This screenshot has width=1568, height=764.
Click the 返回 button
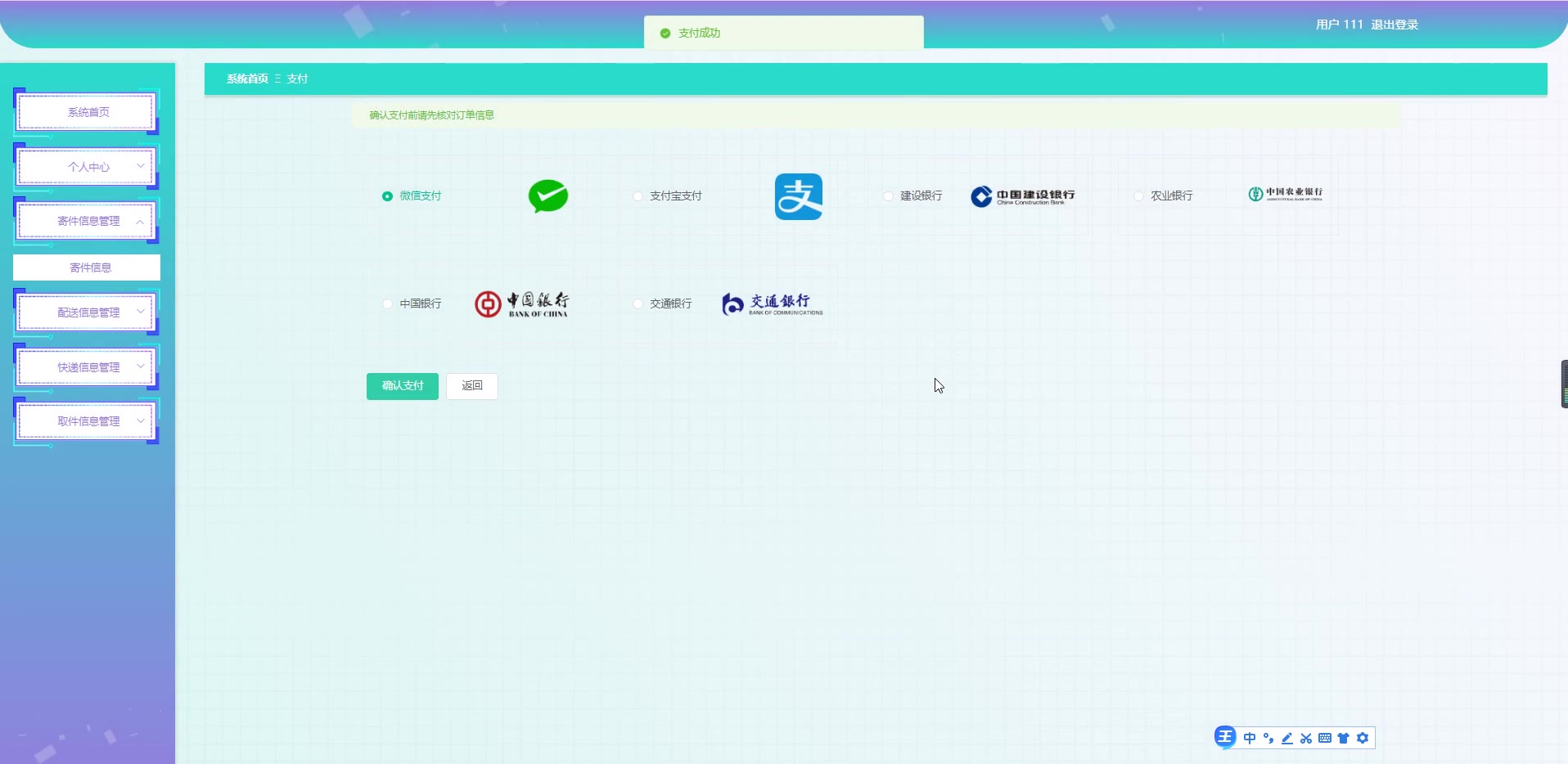(x=472, y=386)
